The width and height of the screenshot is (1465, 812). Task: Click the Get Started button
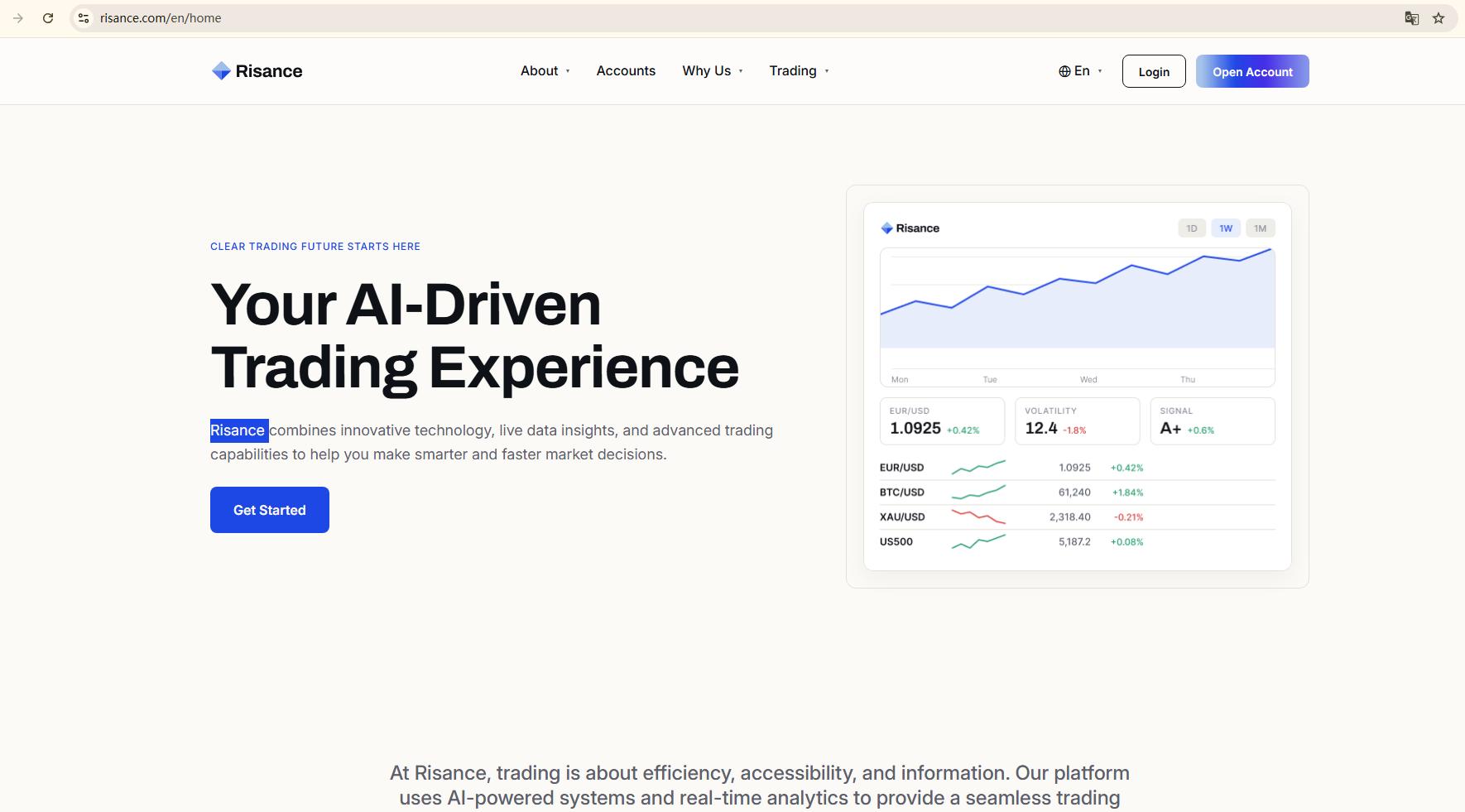coord(270,510)
